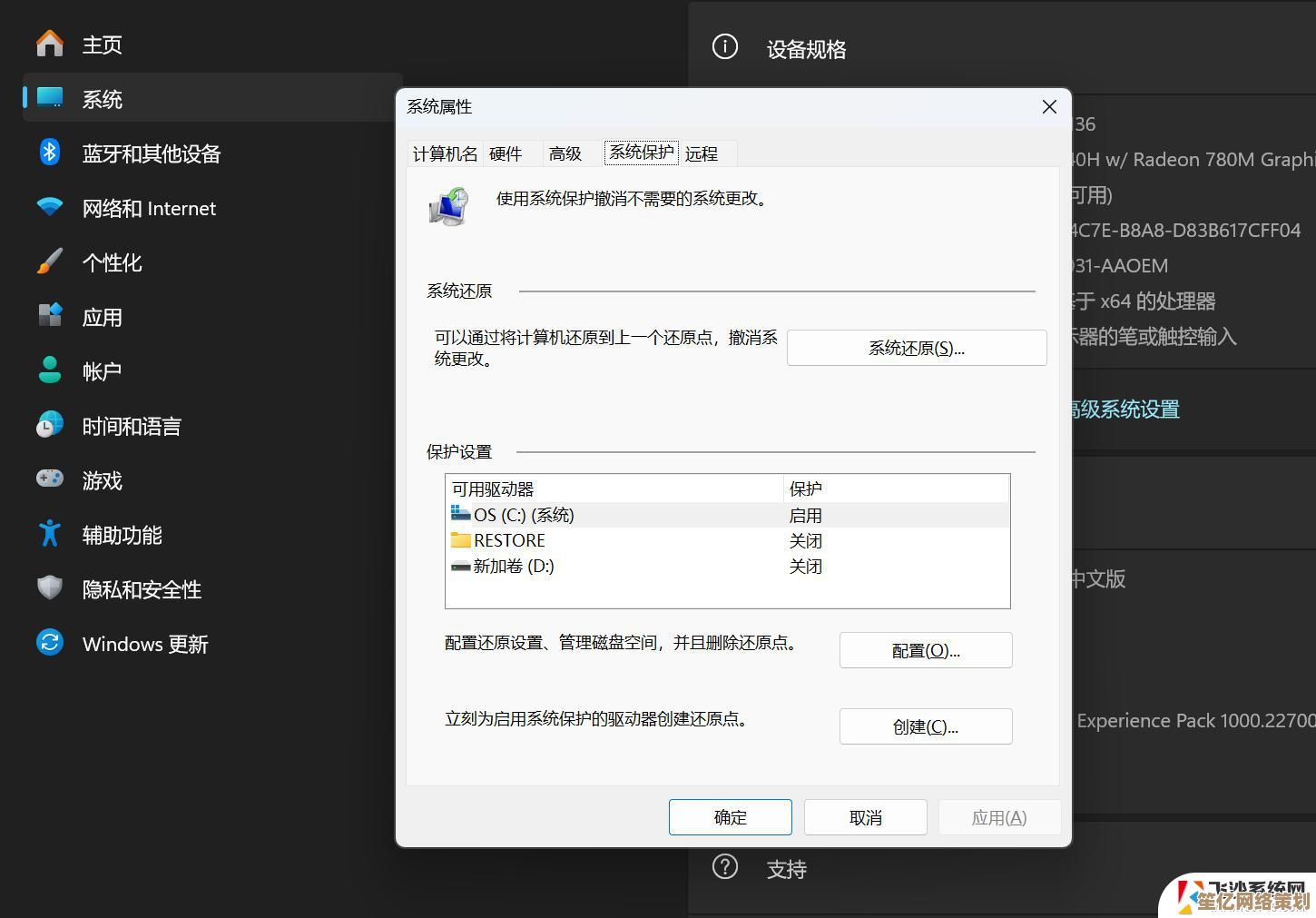Open the Apps icon in sidebar

point(50,316)
